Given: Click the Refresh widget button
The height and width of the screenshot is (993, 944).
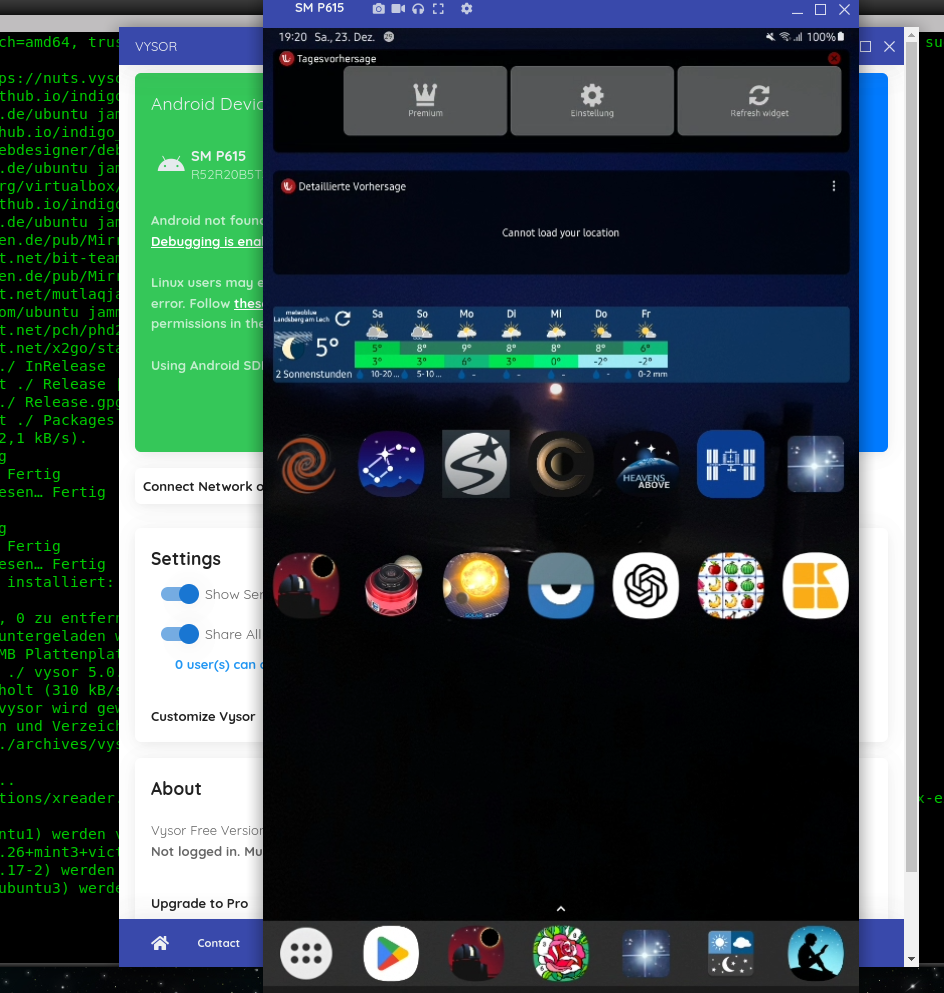Looking at the screenshot, I should (x=759, y=101).
